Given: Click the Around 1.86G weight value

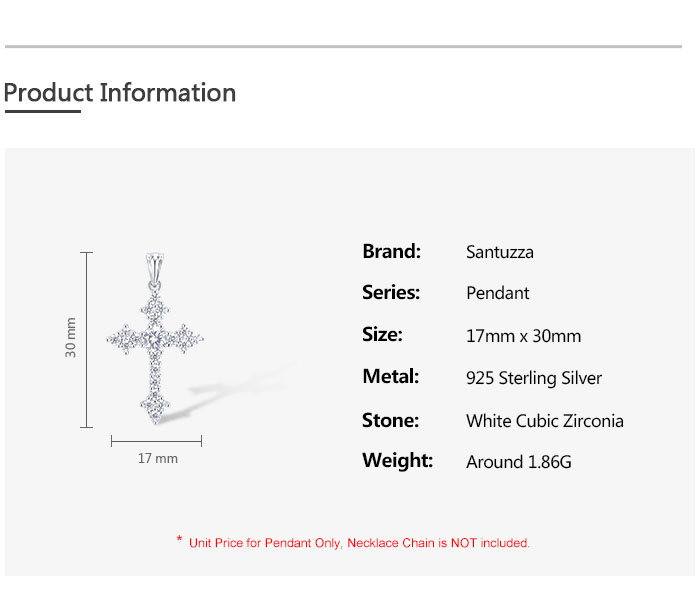Looking at the screenshot, I should [x=519, y=462].
